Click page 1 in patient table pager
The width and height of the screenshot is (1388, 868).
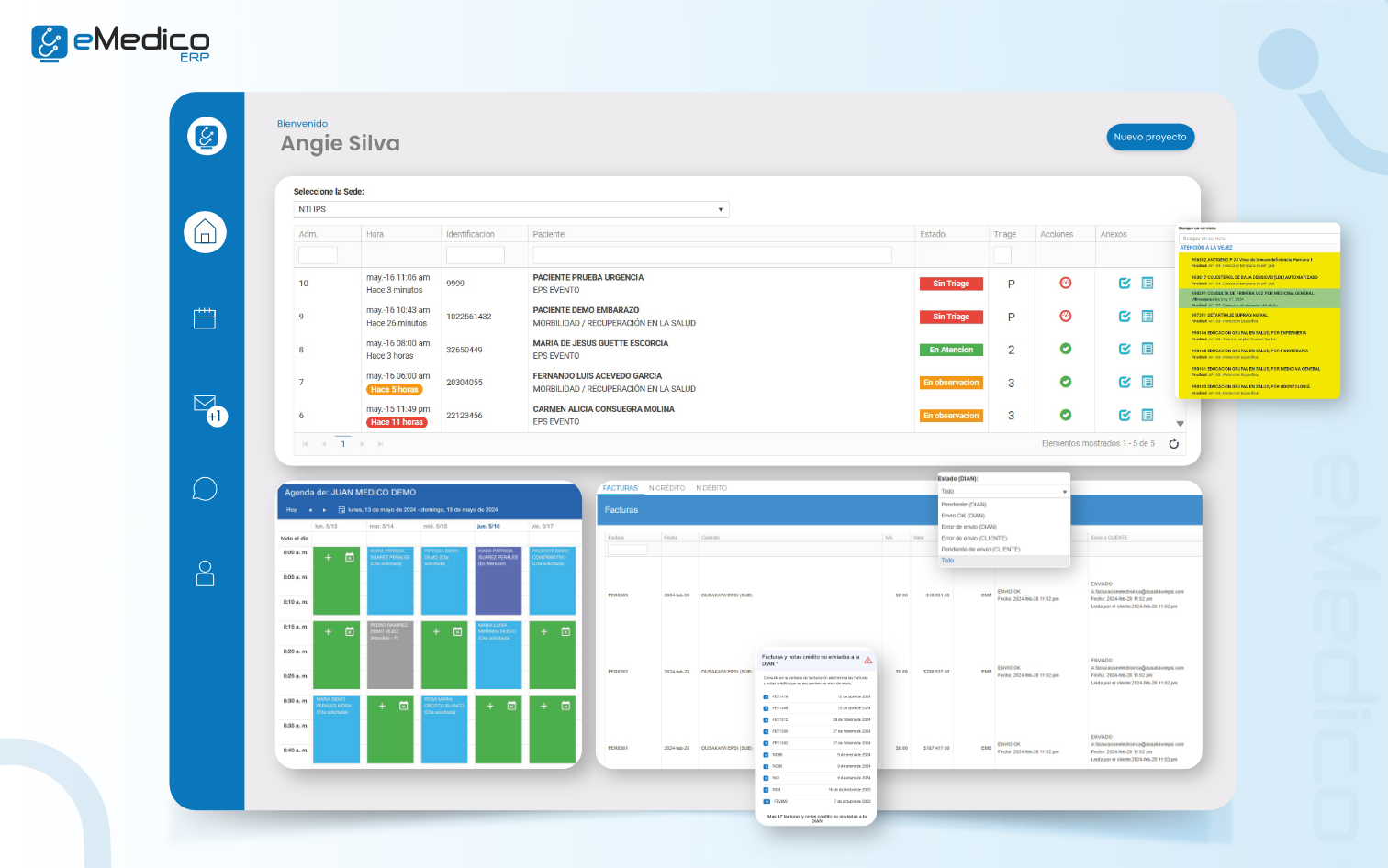pyautogui.click(x=343, y=444)
